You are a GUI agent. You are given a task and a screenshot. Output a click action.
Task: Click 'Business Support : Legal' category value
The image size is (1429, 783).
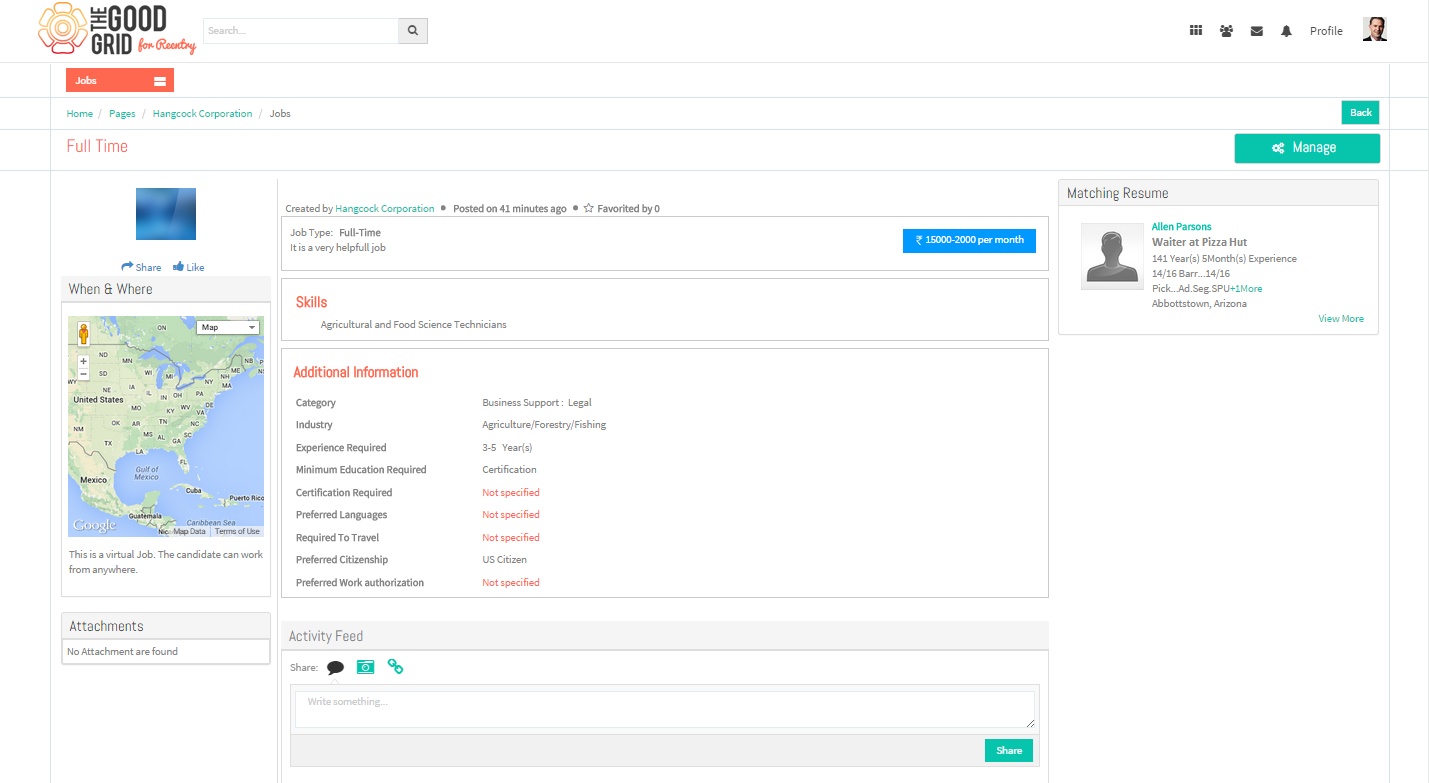pos(537,403)
